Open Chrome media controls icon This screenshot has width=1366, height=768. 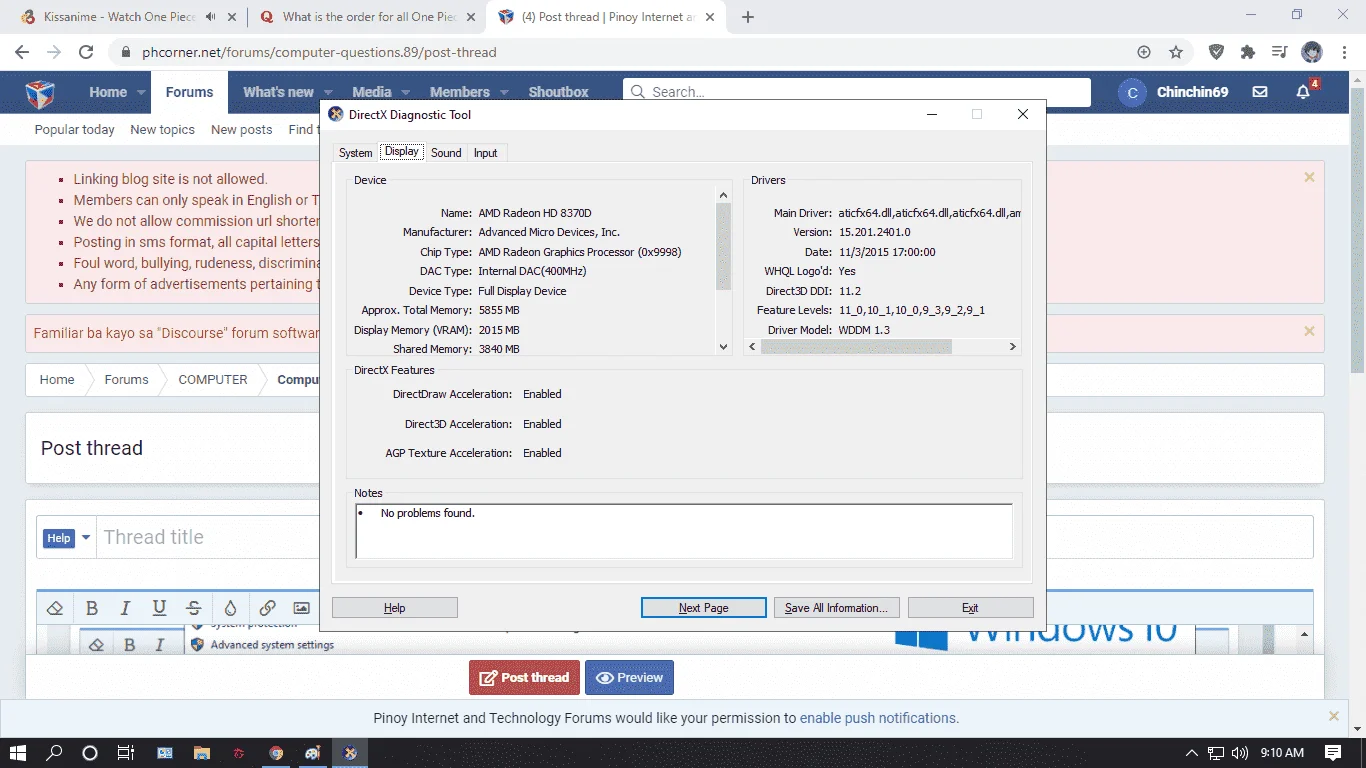point(1279,52)
